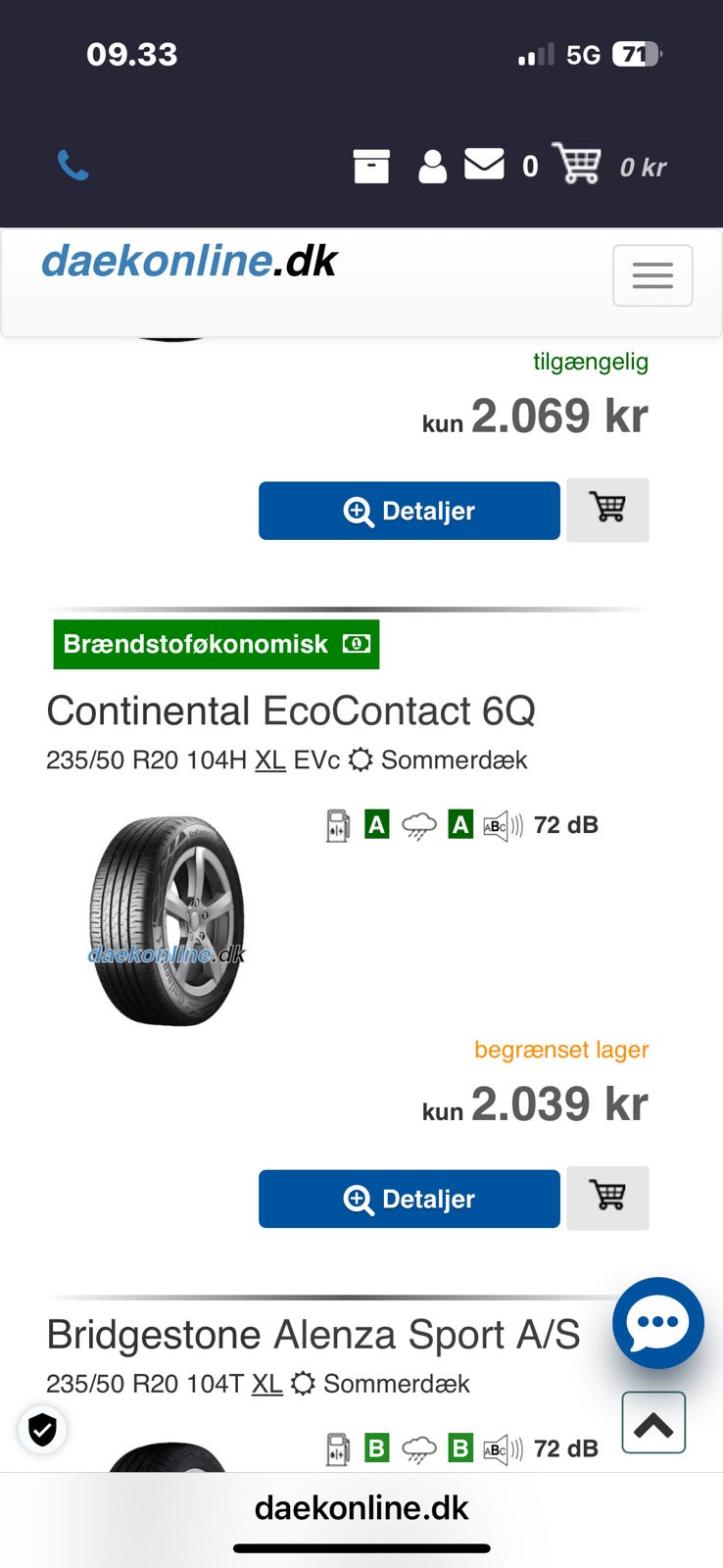Tap the phone call icon
Viewport: 723px width, 1568px height.
pos(72,166)
